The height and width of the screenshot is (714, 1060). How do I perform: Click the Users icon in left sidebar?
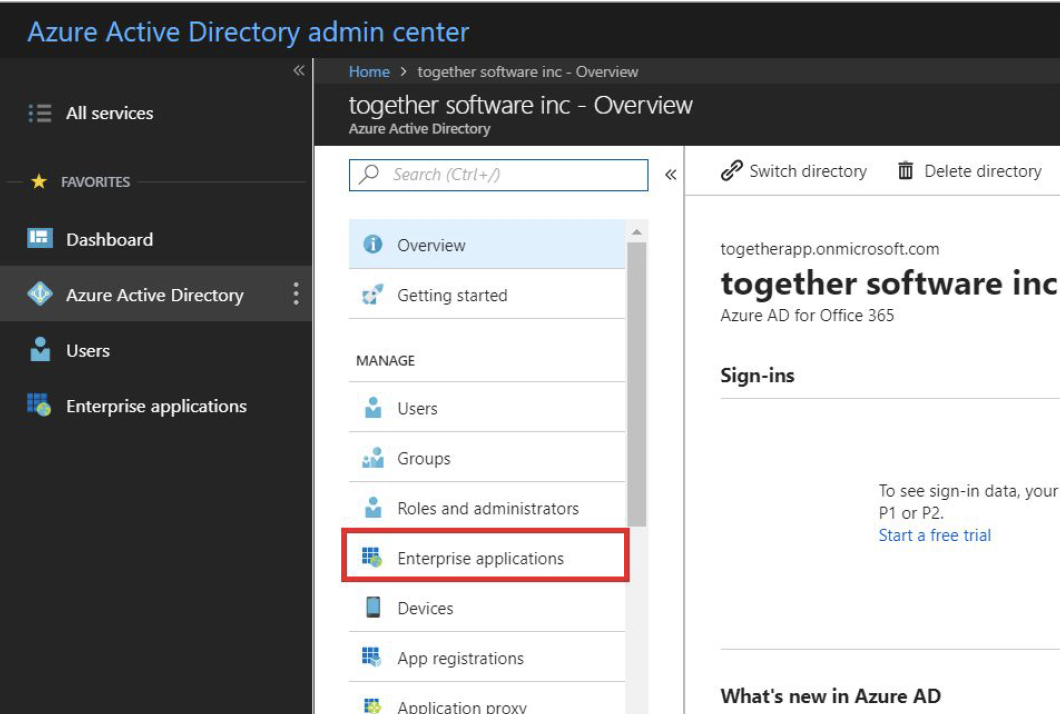click(40, 350)
